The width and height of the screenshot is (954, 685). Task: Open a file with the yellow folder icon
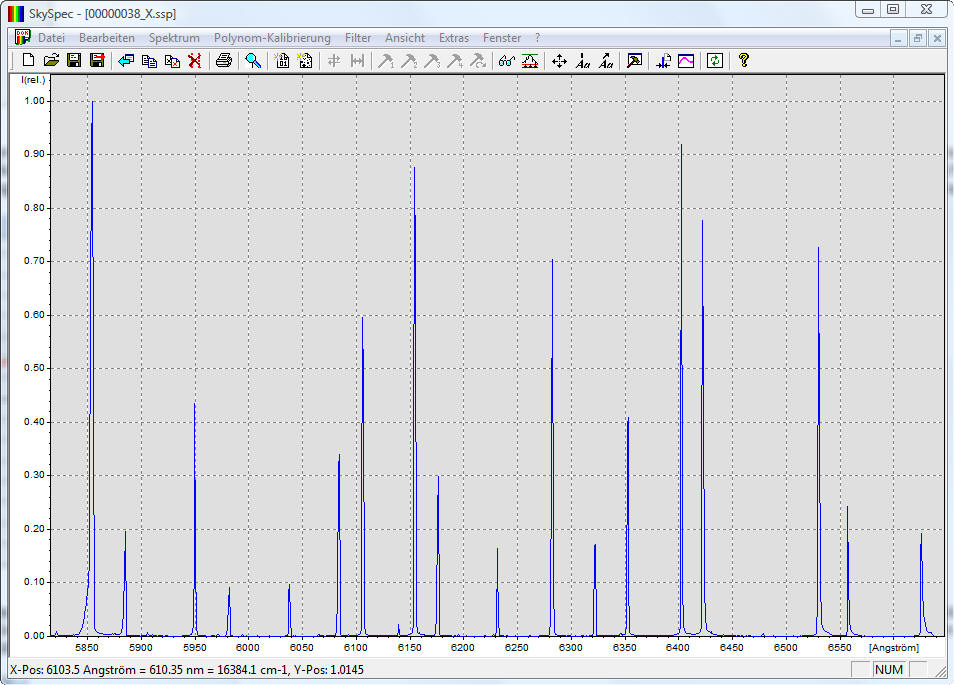[51, 60]
